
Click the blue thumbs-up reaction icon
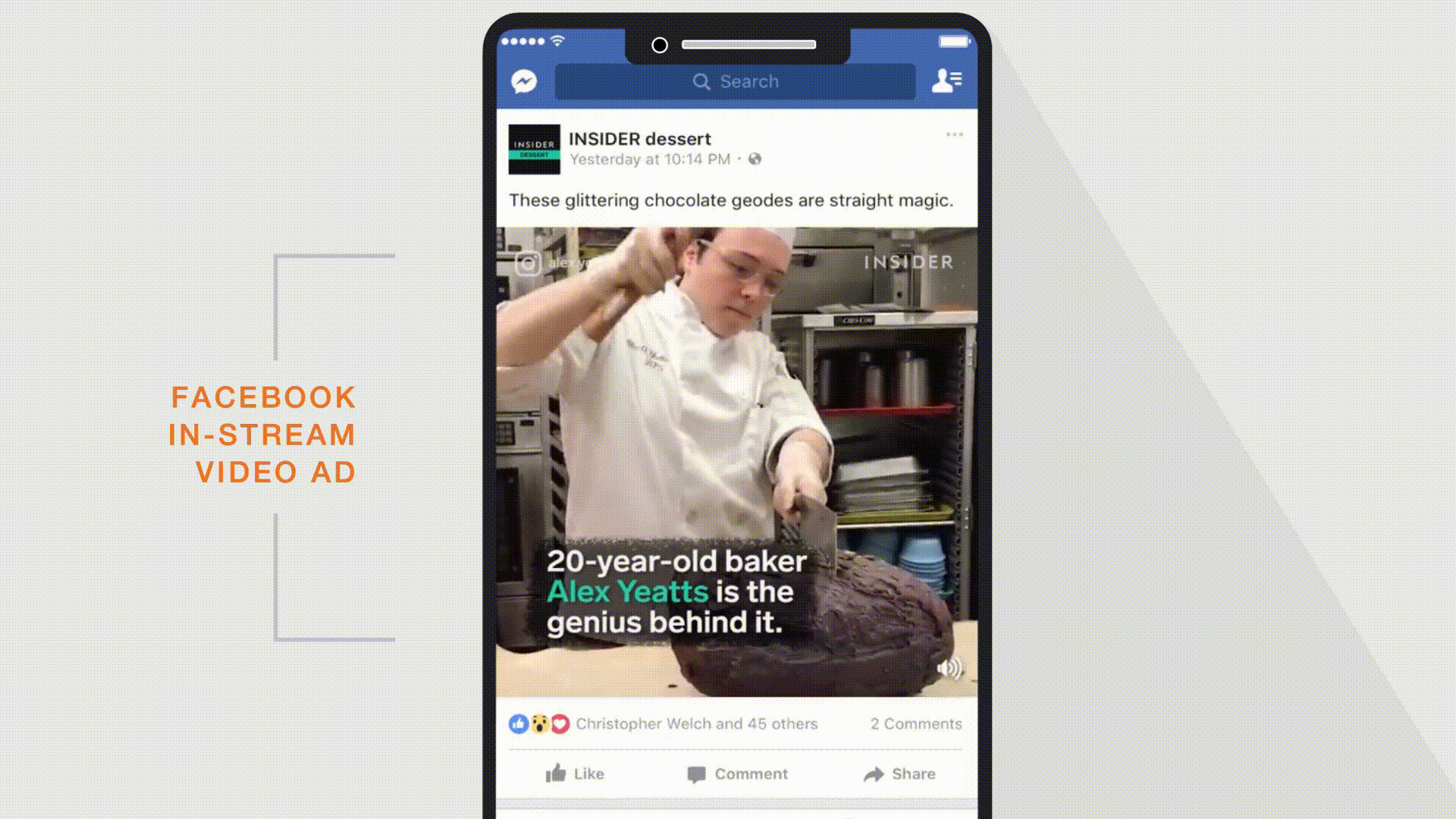(x=519, y=724)
